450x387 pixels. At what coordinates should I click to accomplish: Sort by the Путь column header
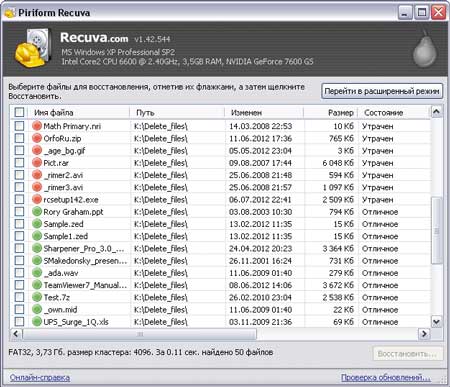coord(177,113)
